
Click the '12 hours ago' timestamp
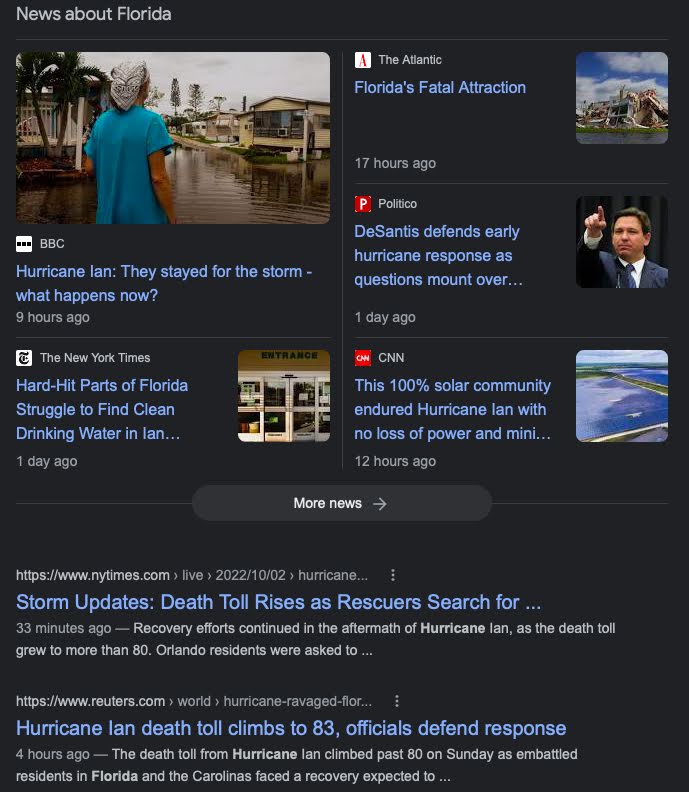(395, 462)
